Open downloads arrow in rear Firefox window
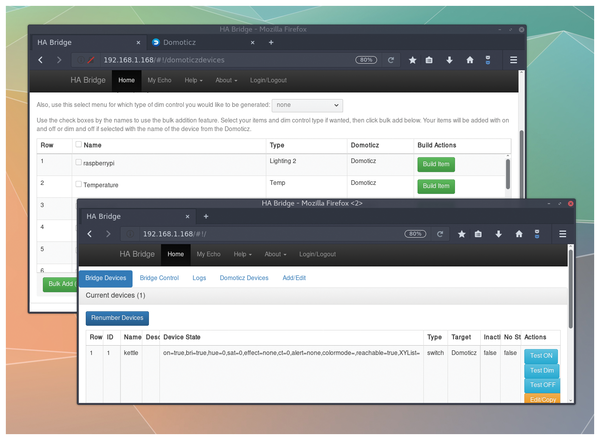The height and width of the screenshot is (440, 600). (449, 60)
